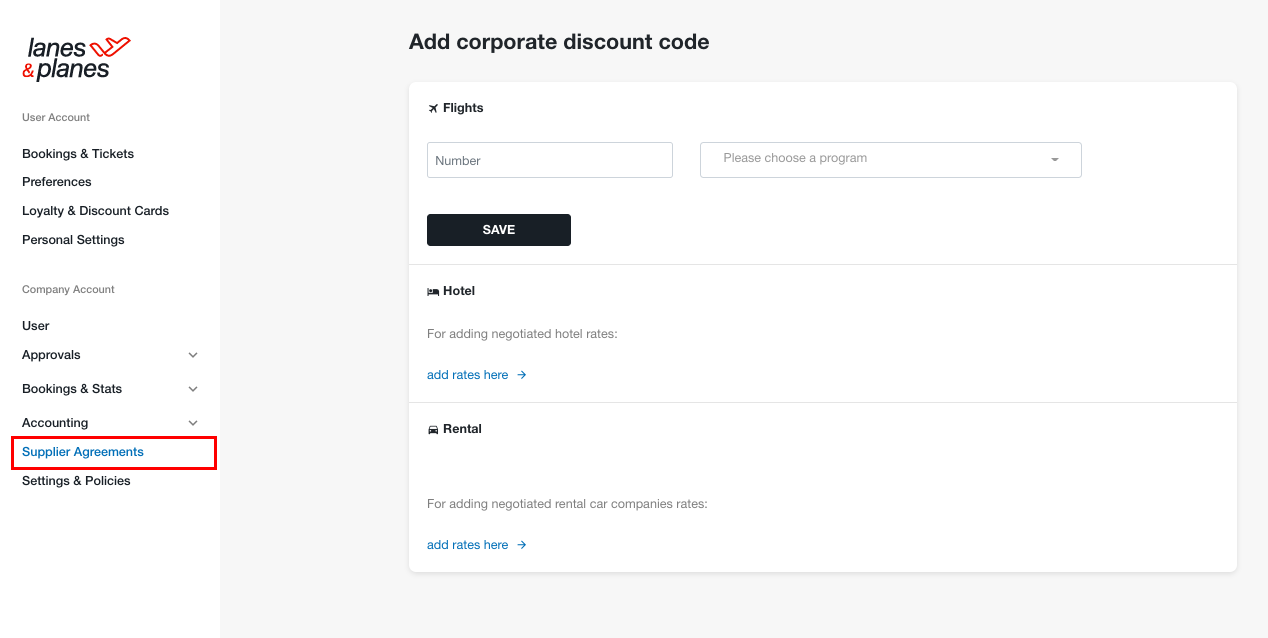Click the arrow after Hotel add rates here

[x=522, y=375]
